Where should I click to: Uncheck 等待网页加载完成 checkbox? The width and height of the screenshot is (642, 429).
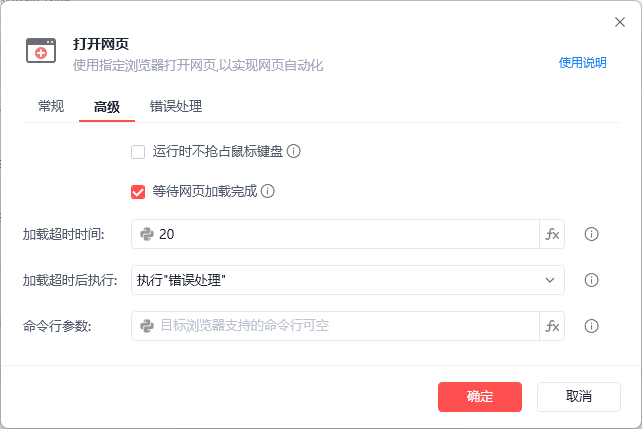tap(138, 191)
